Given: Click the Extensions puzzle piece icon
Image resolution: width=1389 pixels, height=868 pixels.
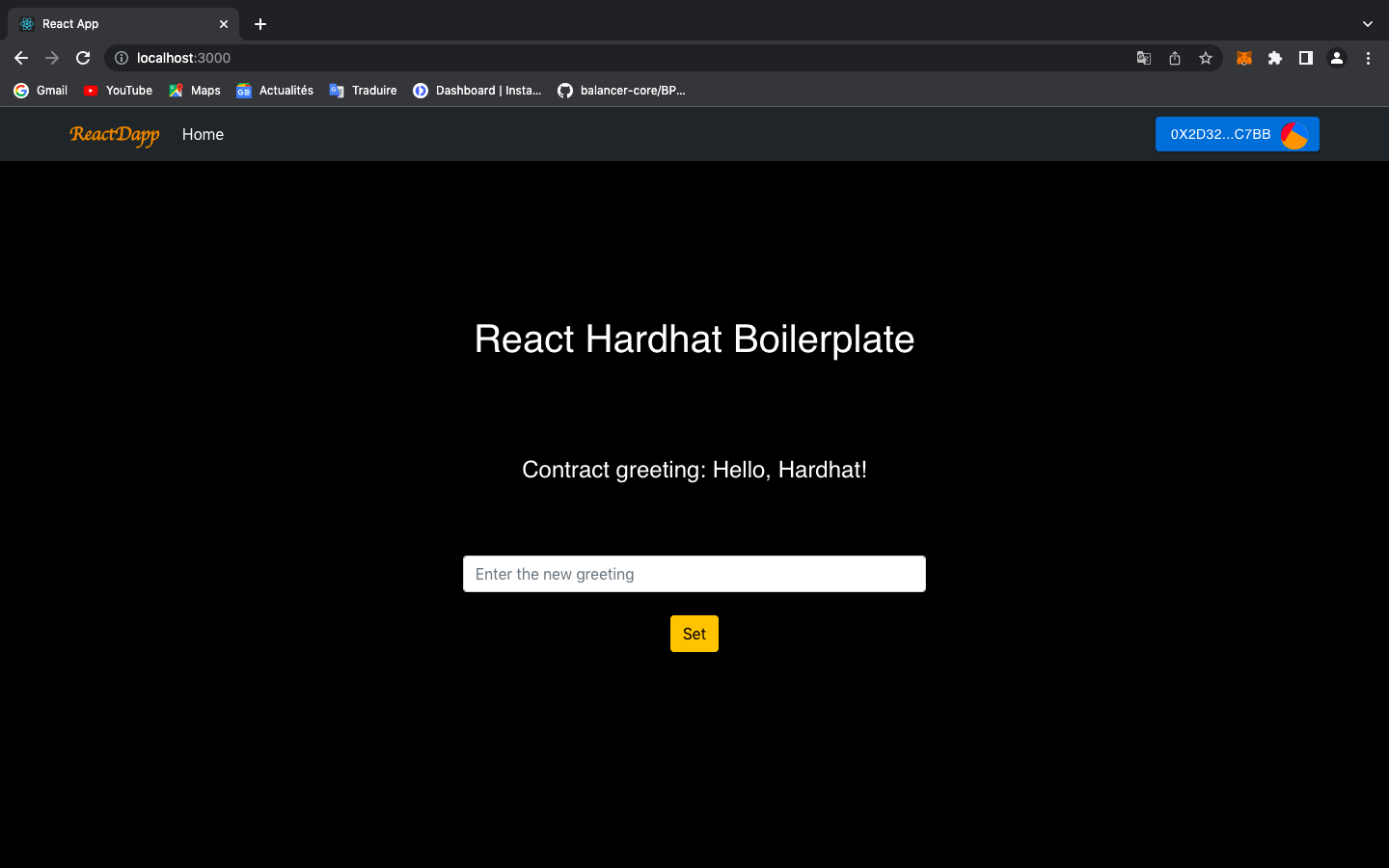Looking at the screenshot, I should 1274,58.
